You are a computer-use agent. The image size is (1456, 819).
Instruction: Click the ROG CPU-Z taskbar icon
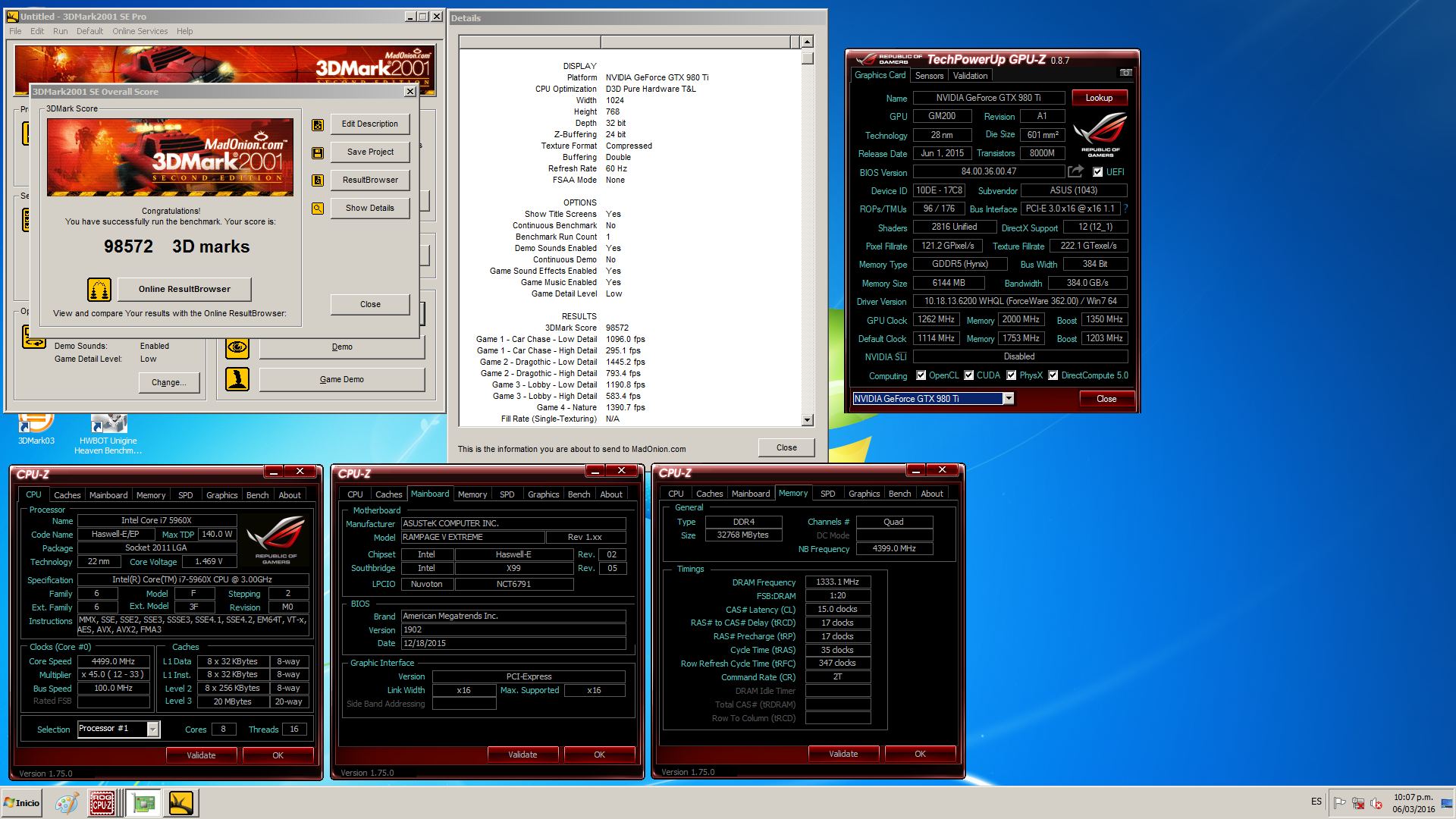(102, 803)
